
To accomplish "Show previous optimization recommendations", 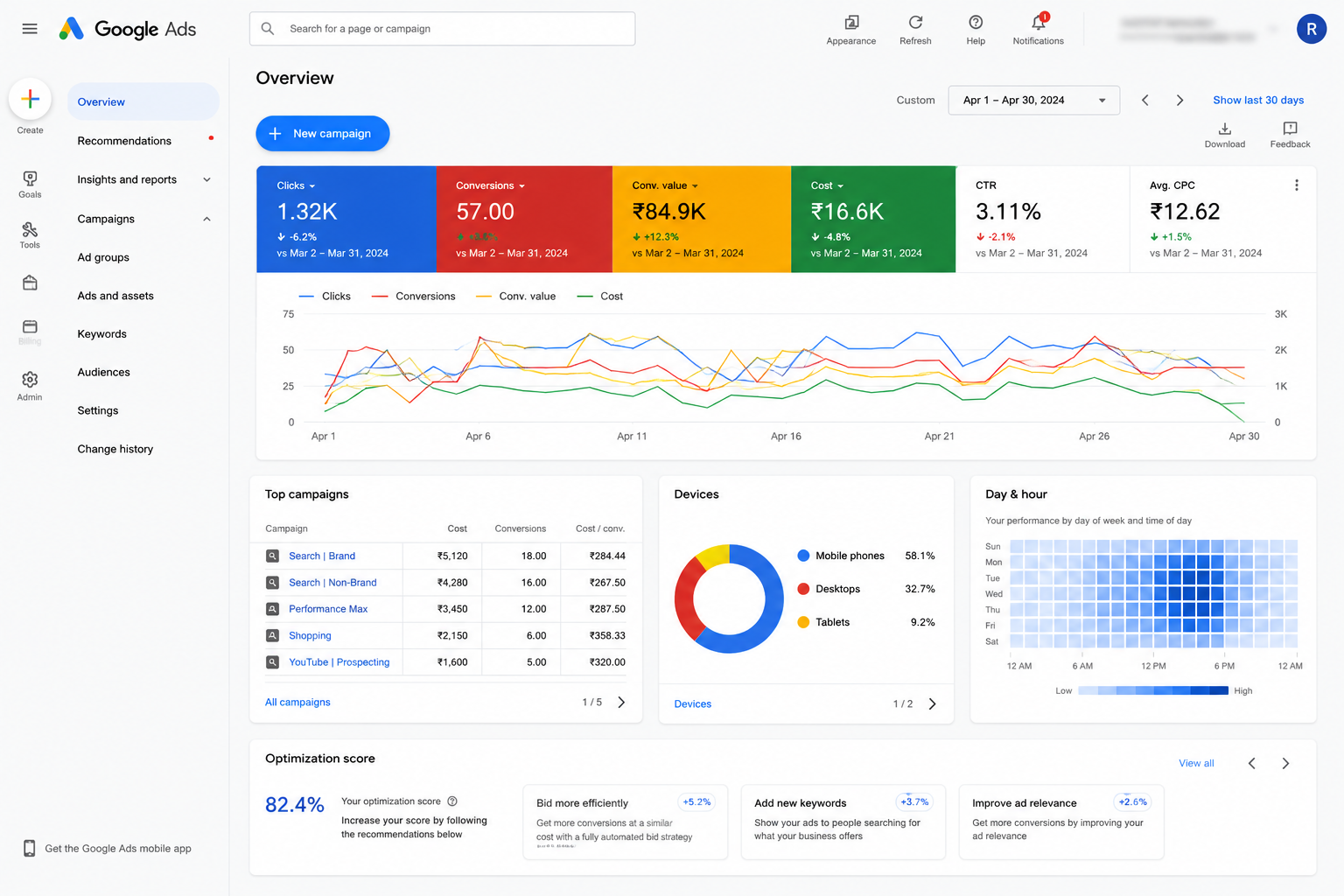I will point(1251,764).
